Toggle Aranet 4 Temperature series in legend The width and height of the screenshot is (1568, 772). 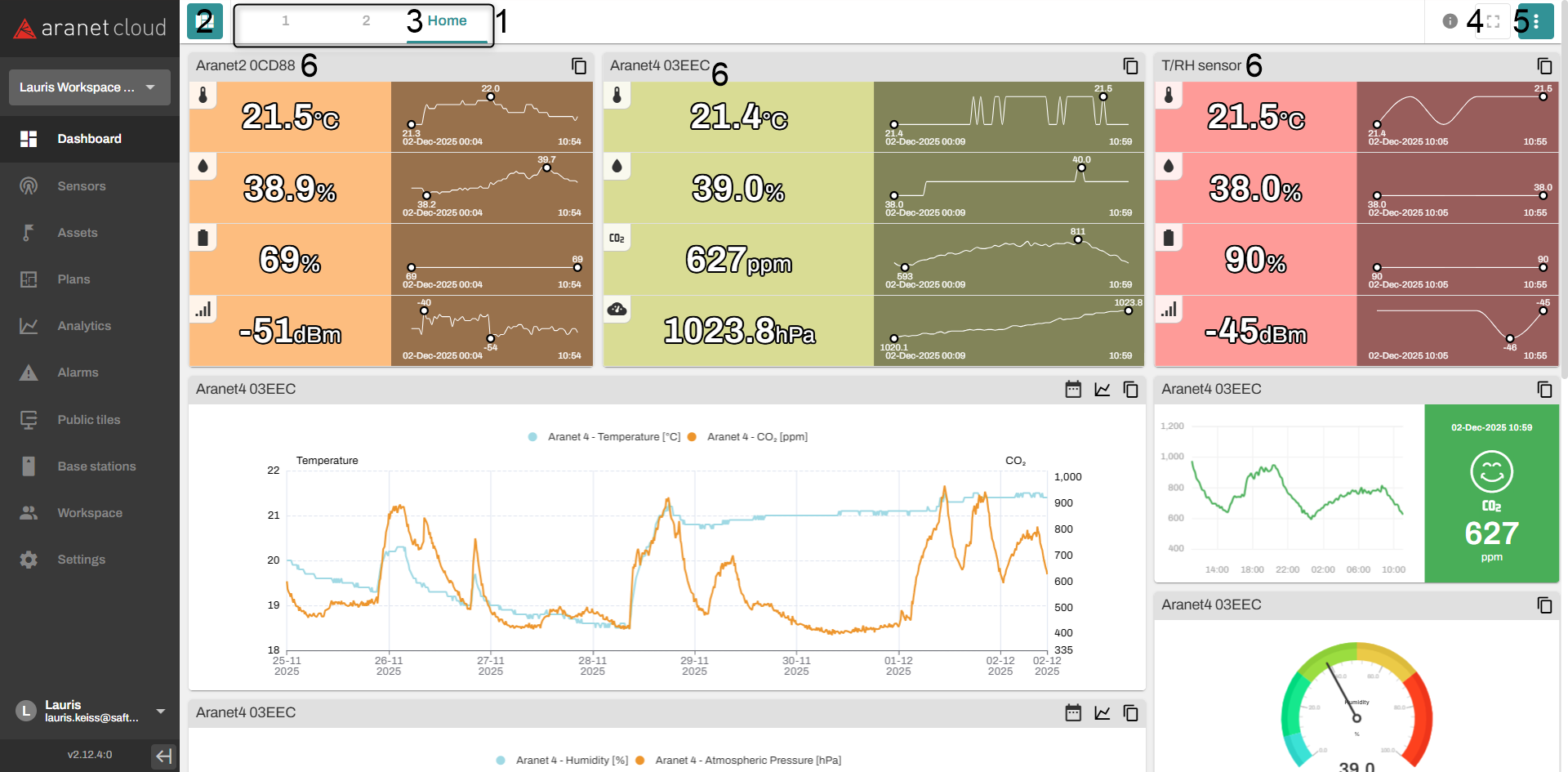click(x=613, y=437)
